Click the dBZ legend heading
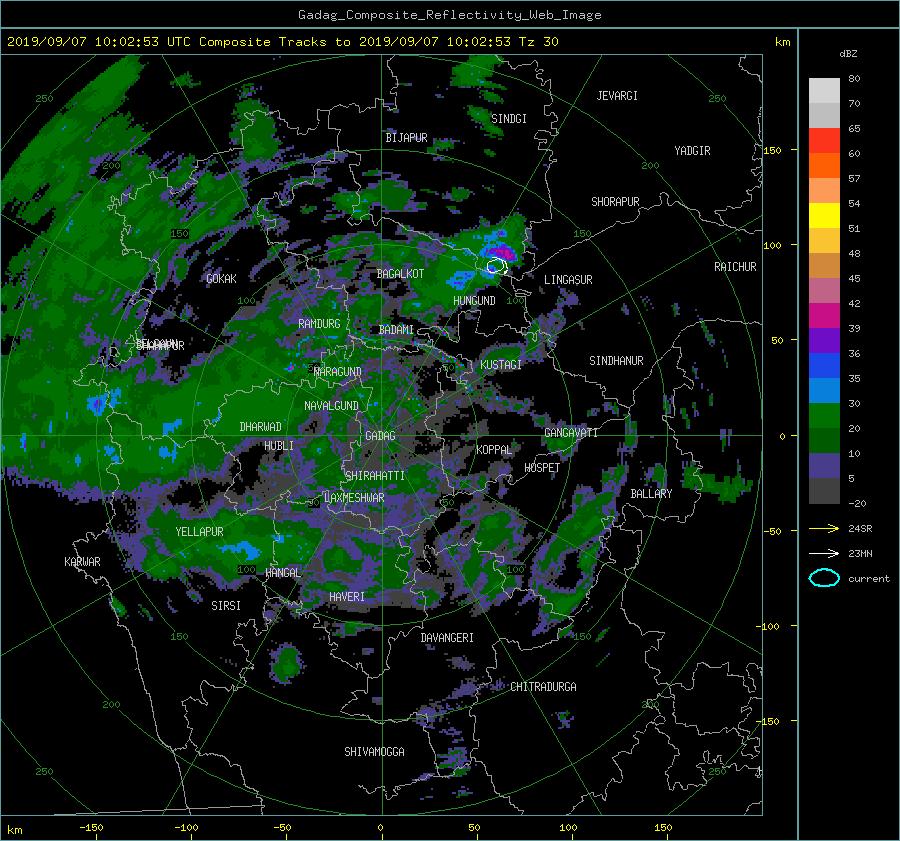The width and height of the screenshot is (900, 841). click(848, 53)
